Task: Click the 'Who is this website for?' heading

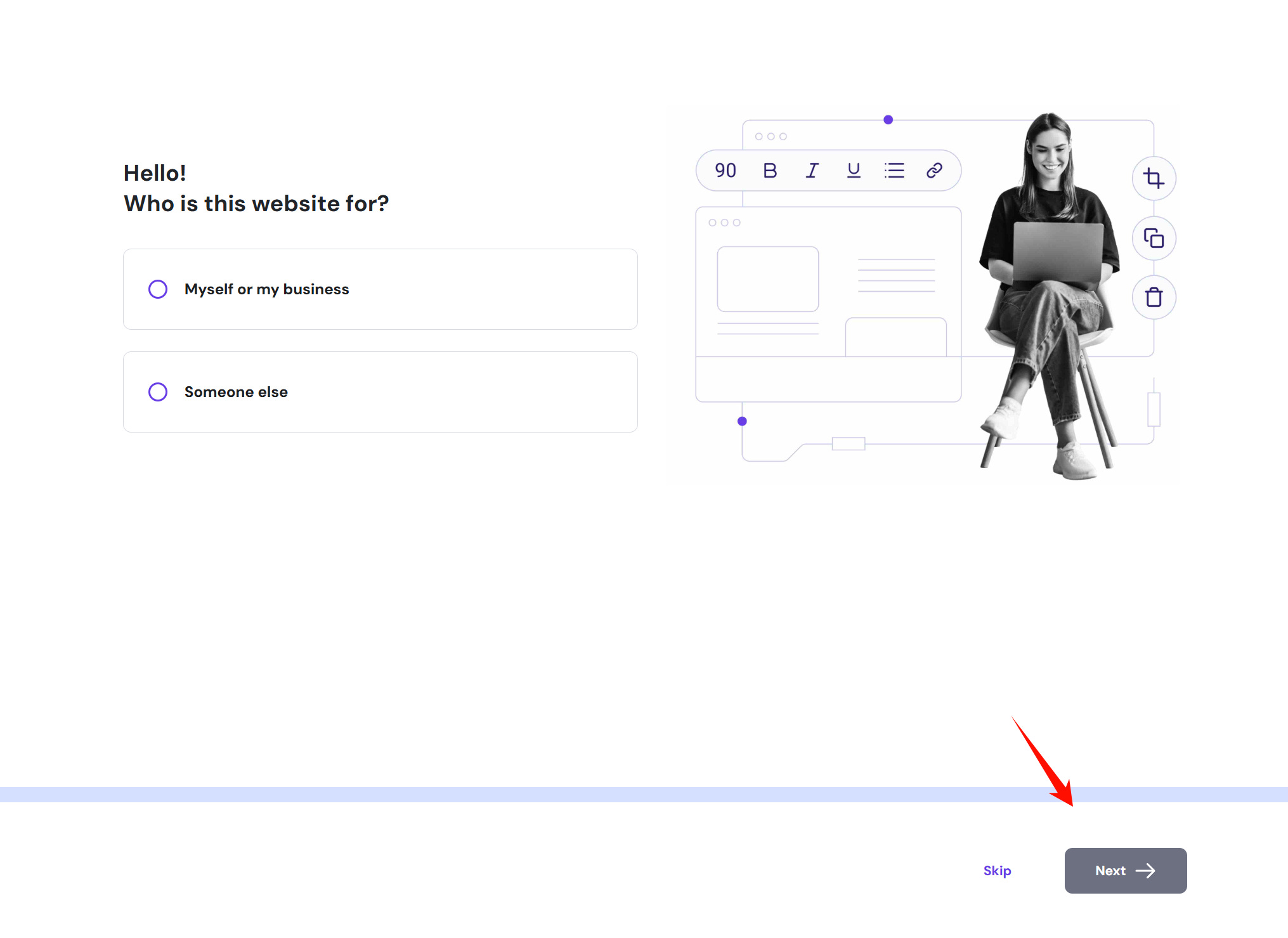Action: [256, 204]
